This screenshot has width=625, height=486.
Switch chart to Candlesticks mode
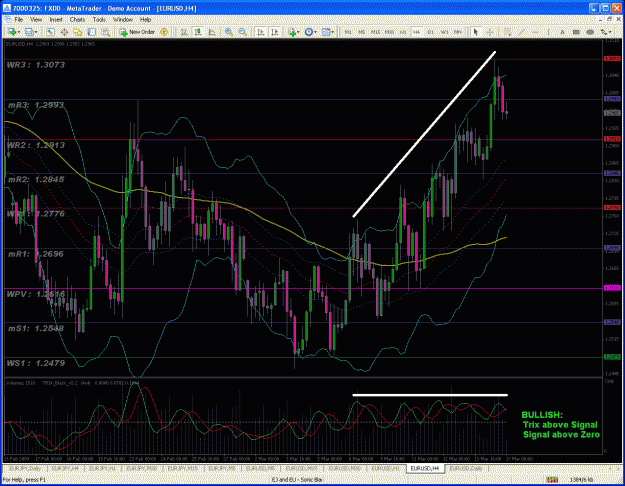[198, 32]
